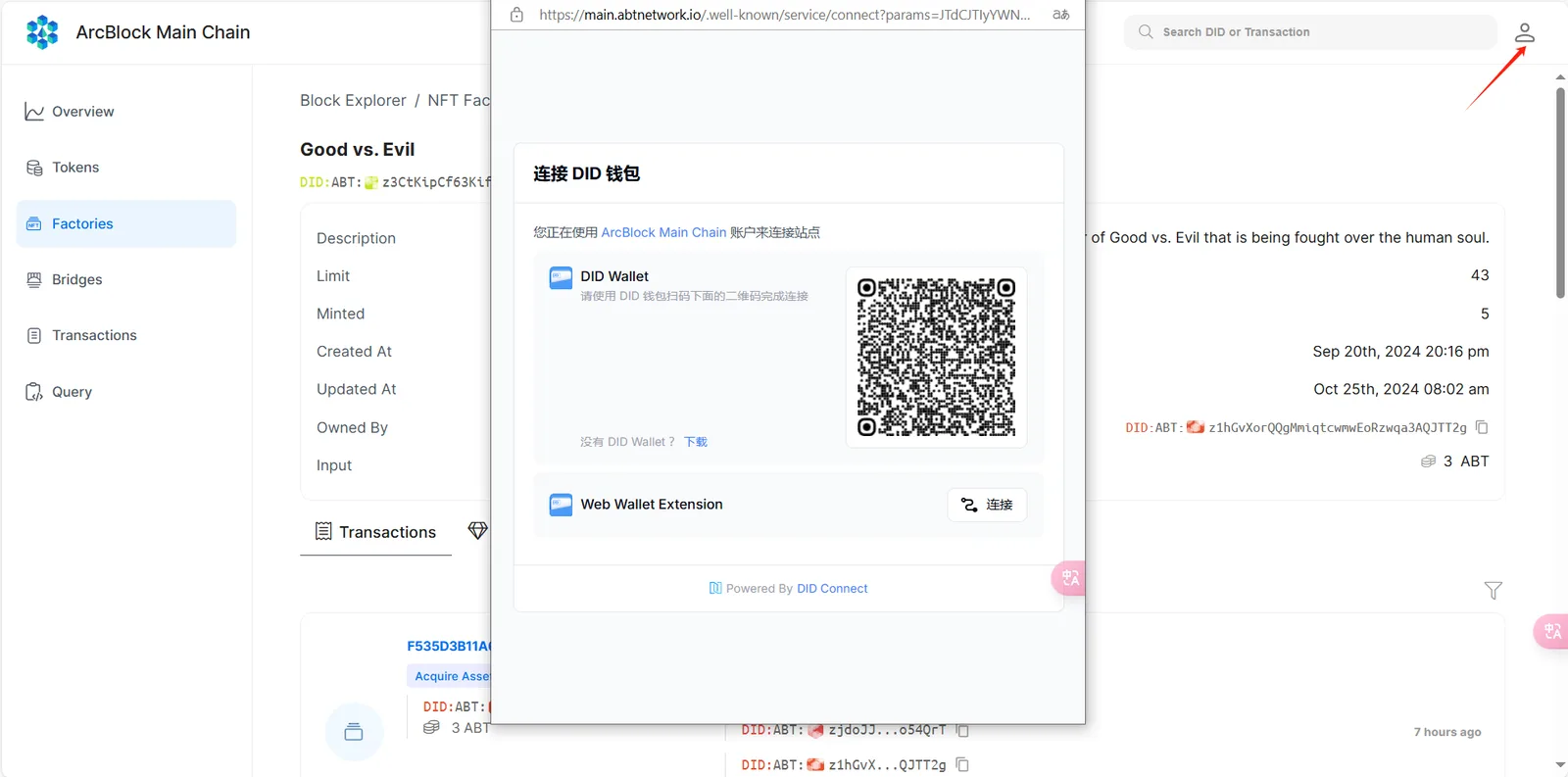The width and height of the screenshot is (1568, 777).
Task: Open the DID Connect link
Action: (832, 589)
